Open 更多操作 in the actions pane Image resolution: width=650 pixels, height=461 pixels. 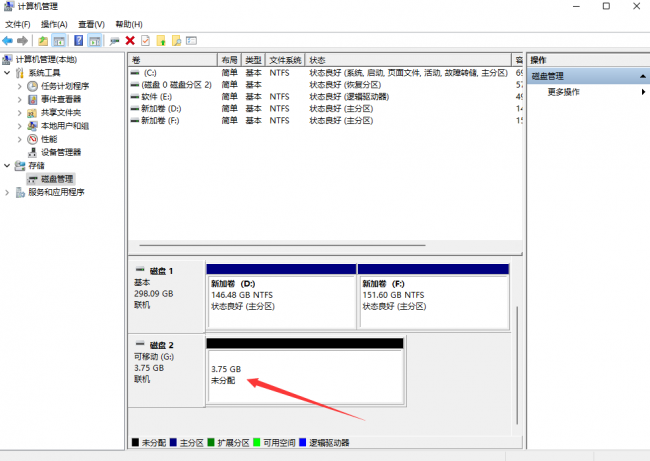[563, 92]
